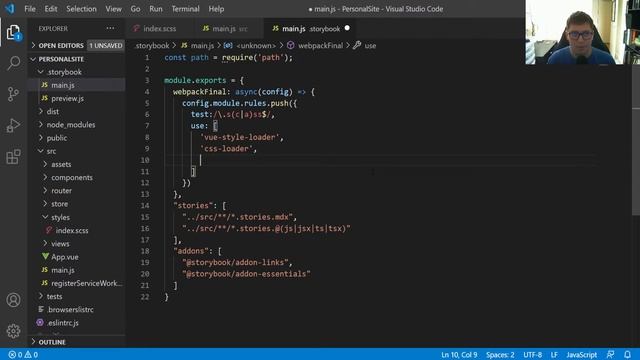640x360 pixels.
Task: Click line number 14 in gutter
Action: (145, 206)
